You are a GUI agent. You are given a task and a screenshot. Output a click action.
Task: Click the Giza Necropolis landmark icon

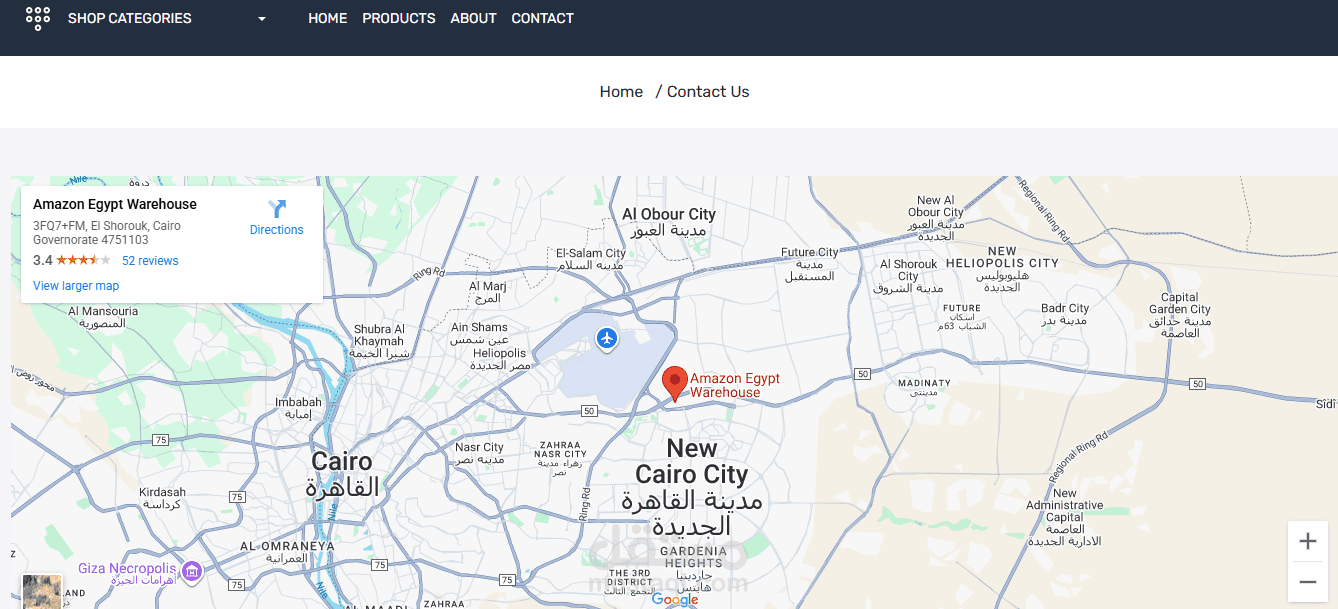[193, 571]
